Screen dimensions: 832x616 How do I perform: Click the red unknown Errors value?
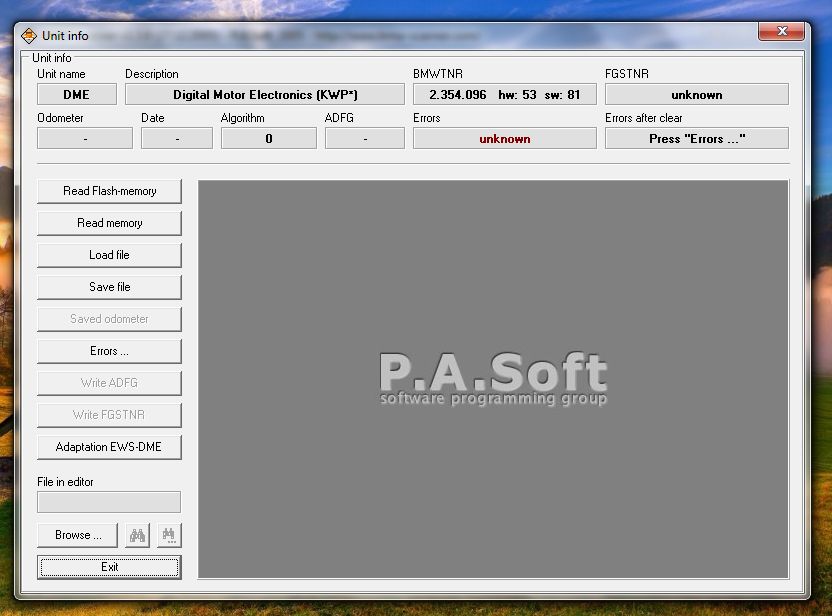[505, 138]
